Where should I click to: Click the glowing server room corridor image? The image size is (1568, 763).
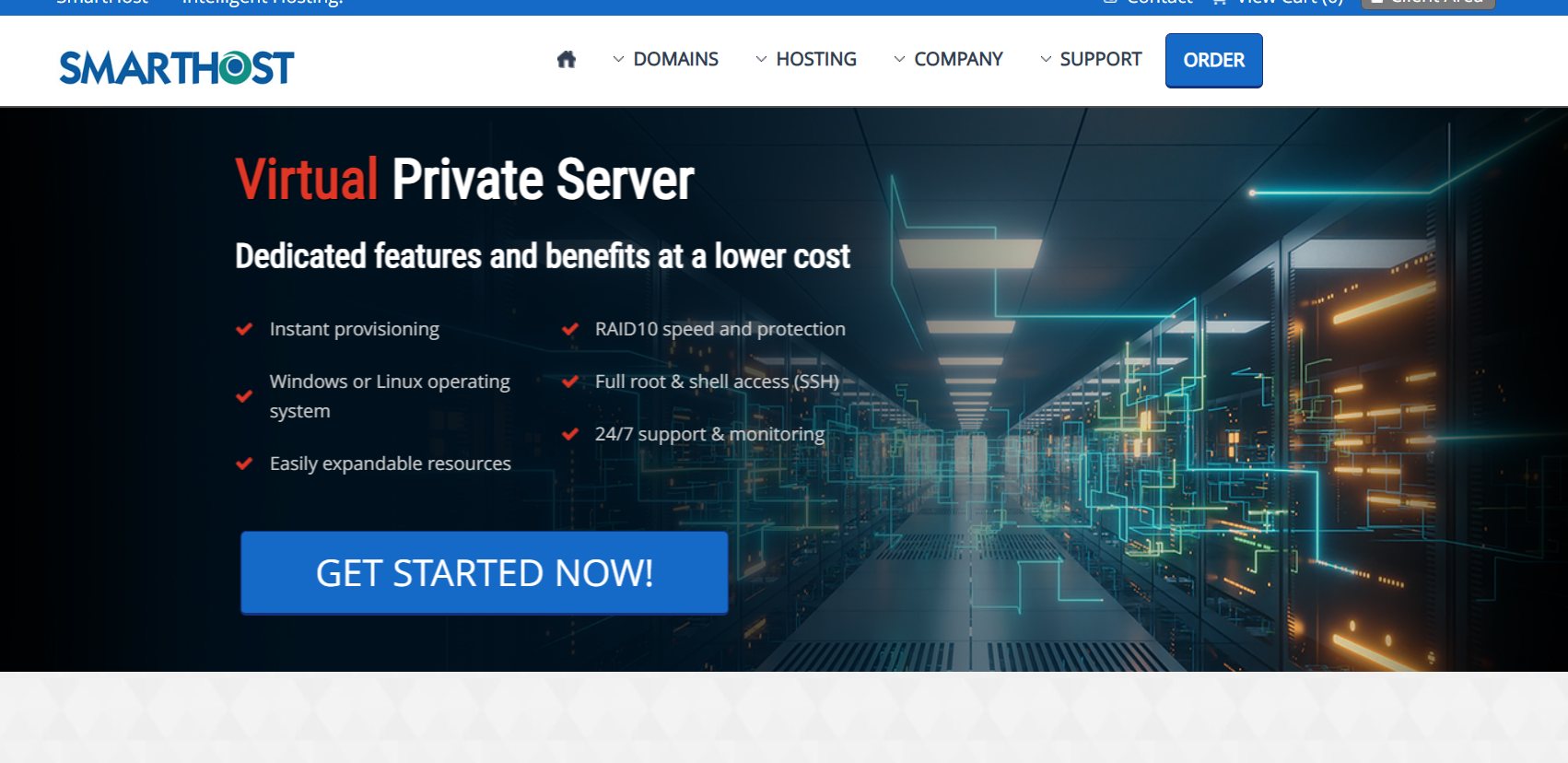pyautogui.click(x=1198, y=415)
